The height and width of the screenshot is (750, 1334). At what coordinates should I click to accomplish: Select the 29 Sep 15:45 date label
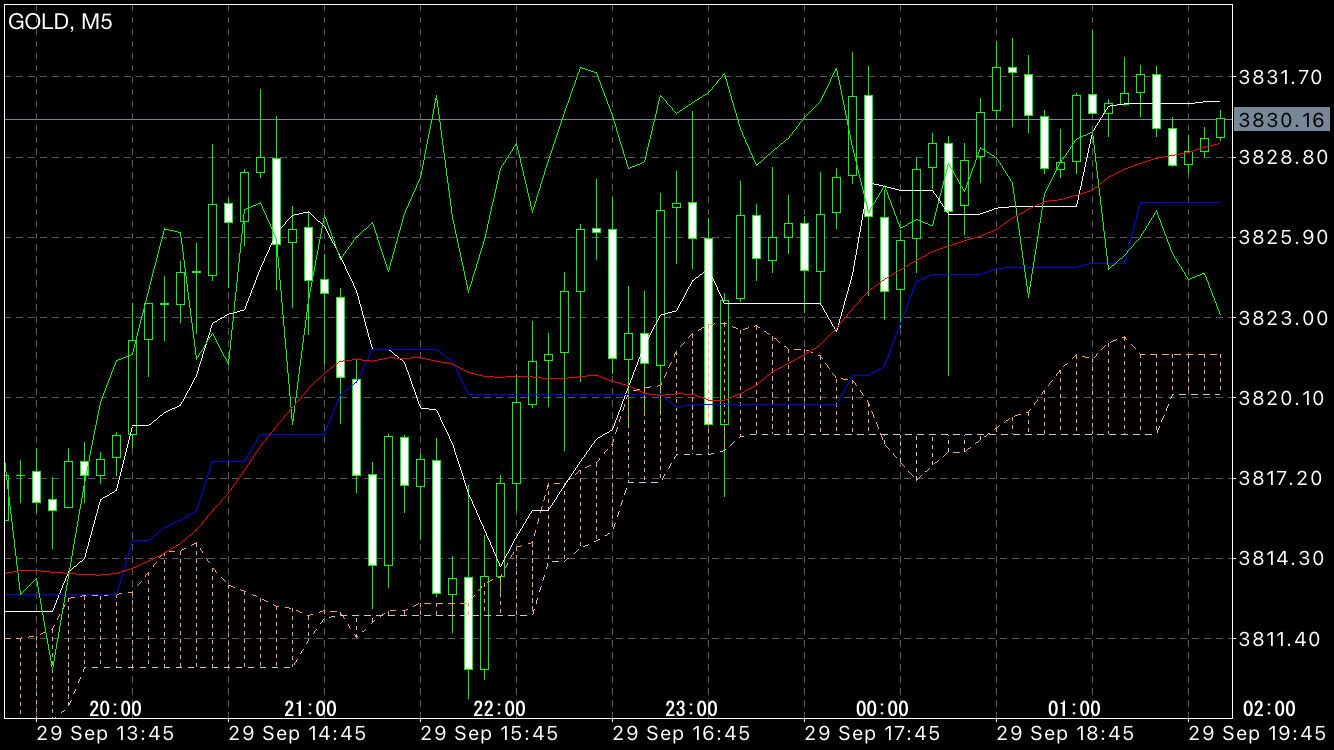tap(489, 733)
